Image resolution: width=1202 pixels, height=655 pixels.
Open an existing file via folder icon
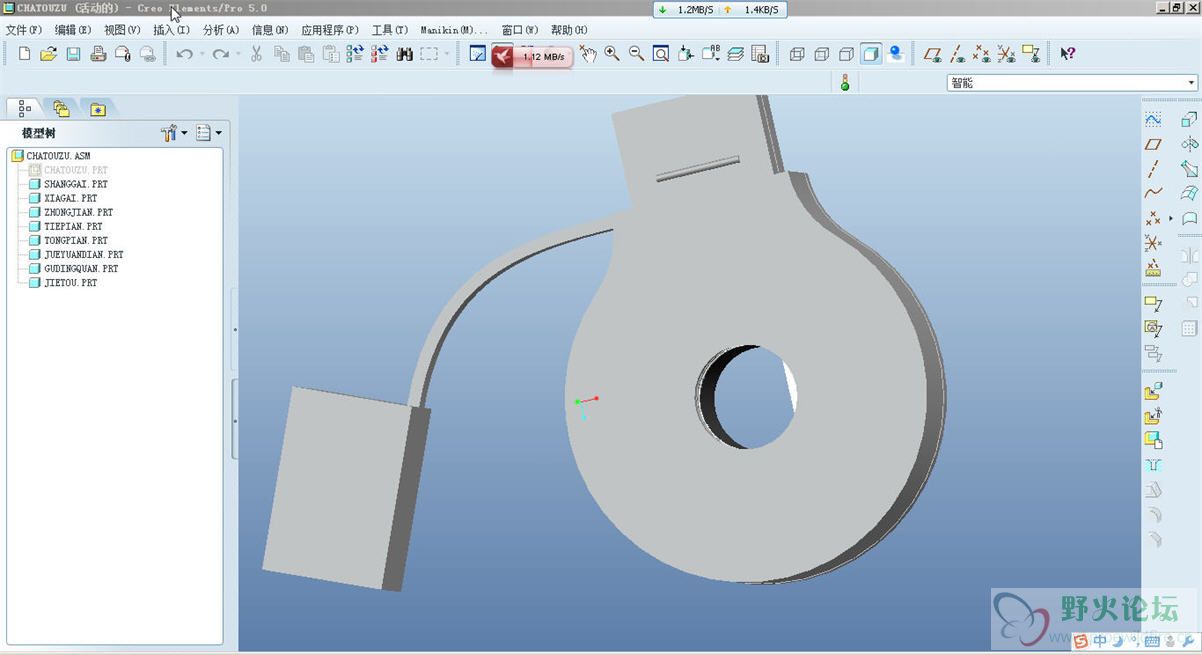tap(49, 54)
